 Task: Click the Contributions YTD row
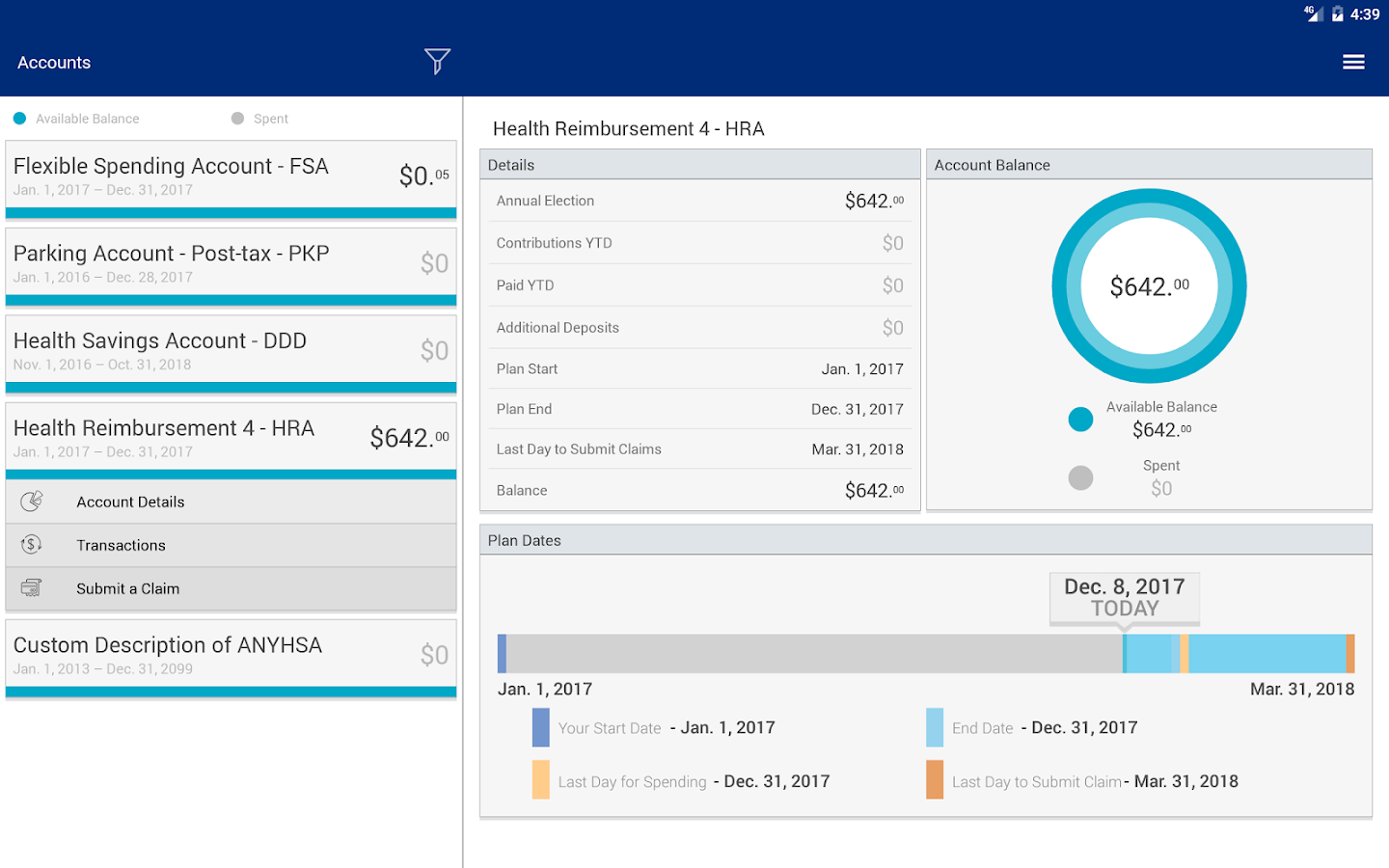point(700,243)
